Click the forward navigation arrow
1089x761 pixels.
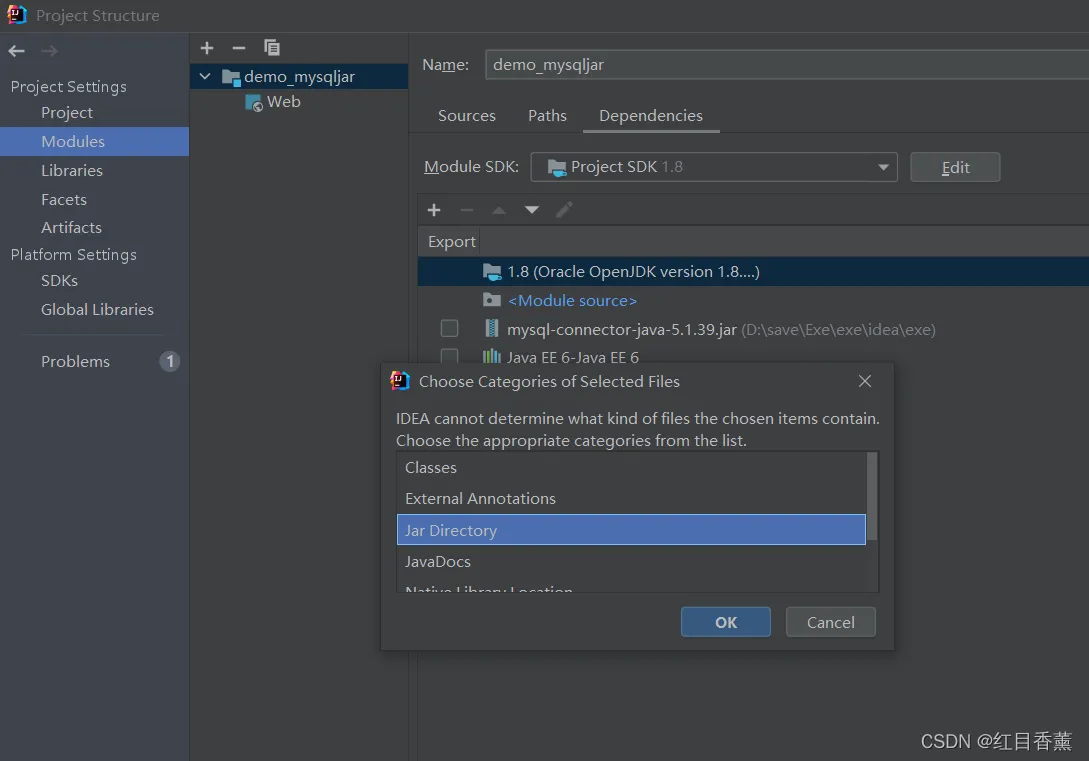pos(49,51)
